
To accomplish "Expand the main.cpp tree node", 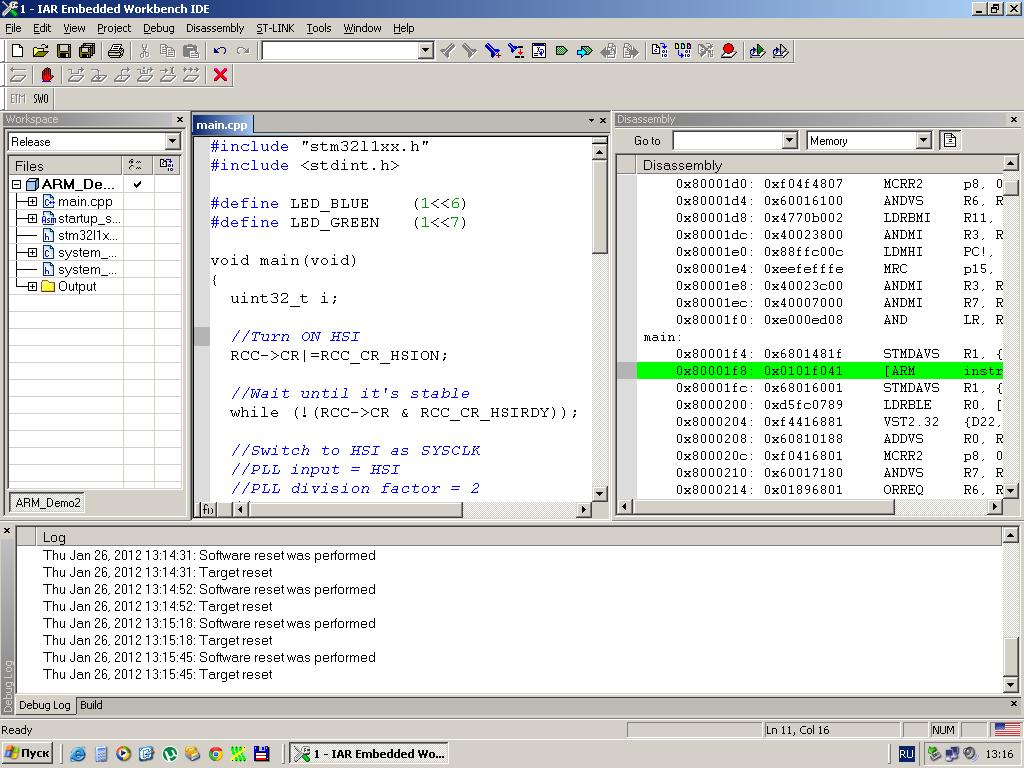I will pyautogui.click(x=32, y=202).
